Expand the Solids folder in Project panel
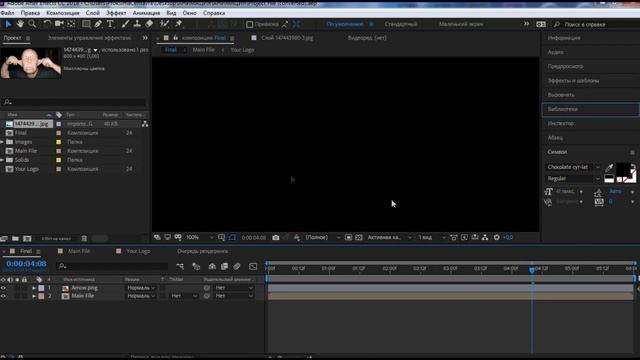The width and height of the screenshot is (640, 360). pos(2,160)
